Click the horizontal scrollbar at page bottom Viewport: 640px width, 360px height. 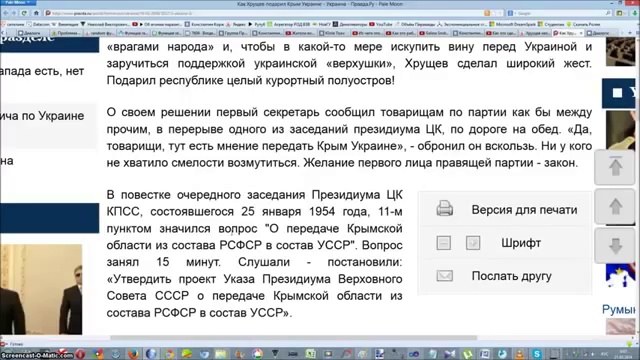(293, 338)
